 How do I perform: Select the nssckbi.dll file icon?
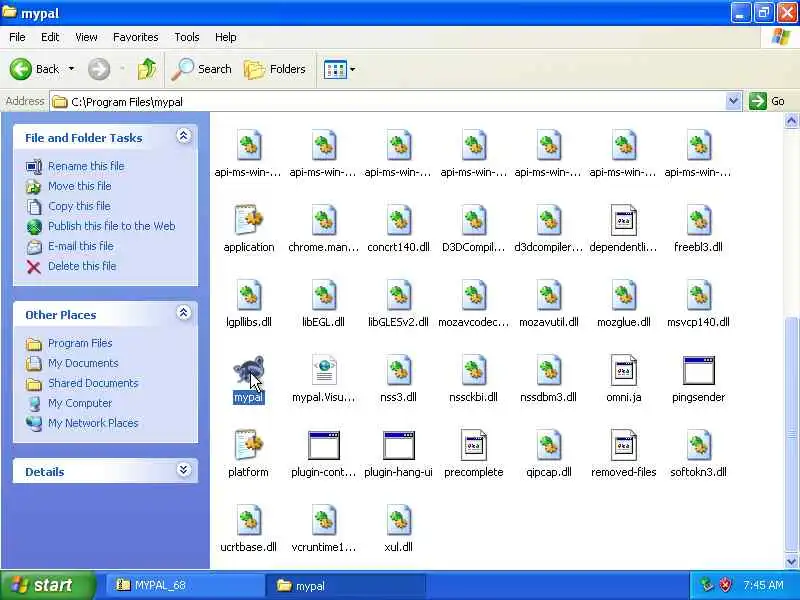coord(473,370)
